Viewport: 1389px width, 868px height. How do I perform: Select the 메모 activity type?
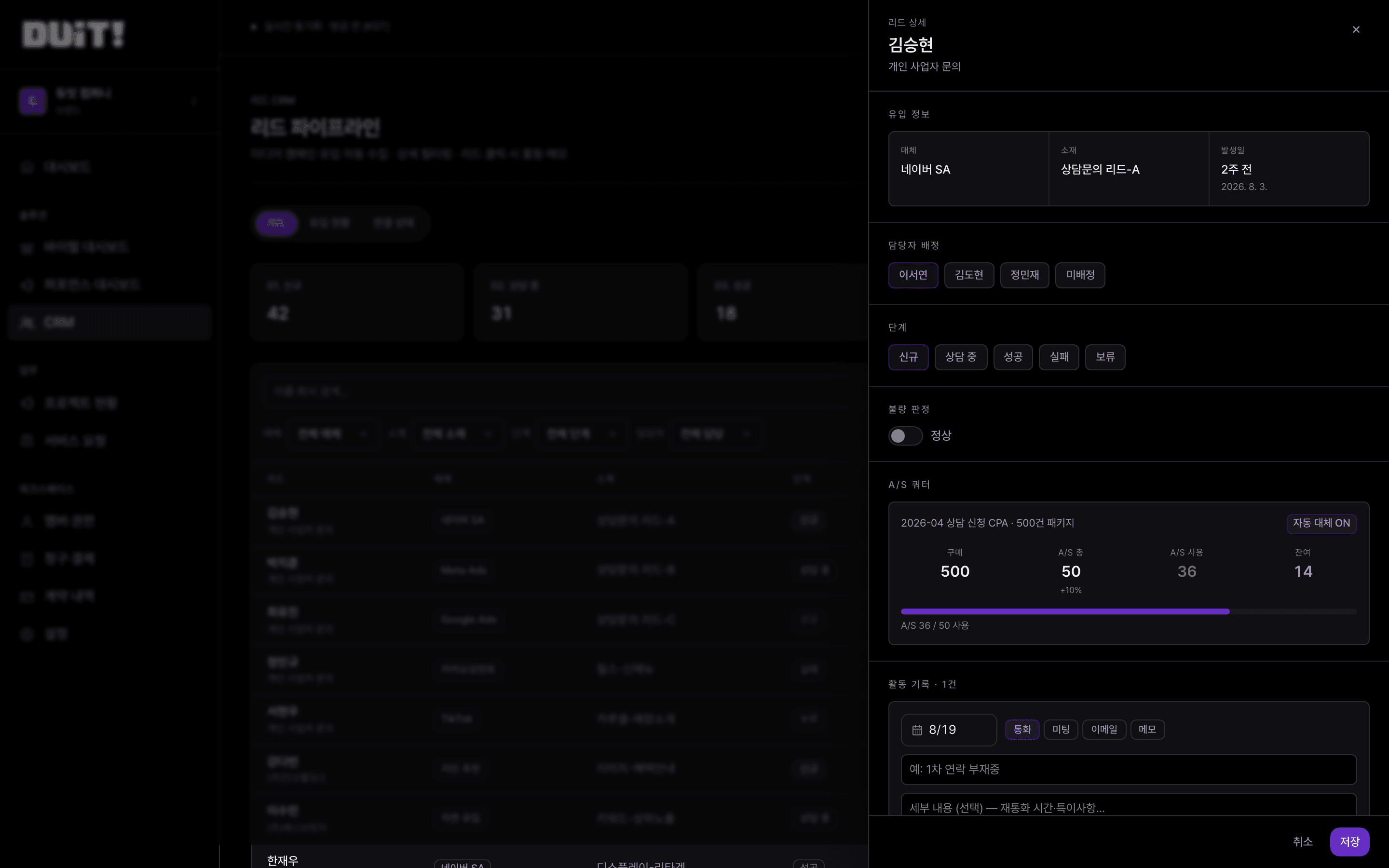point(1147,730)
